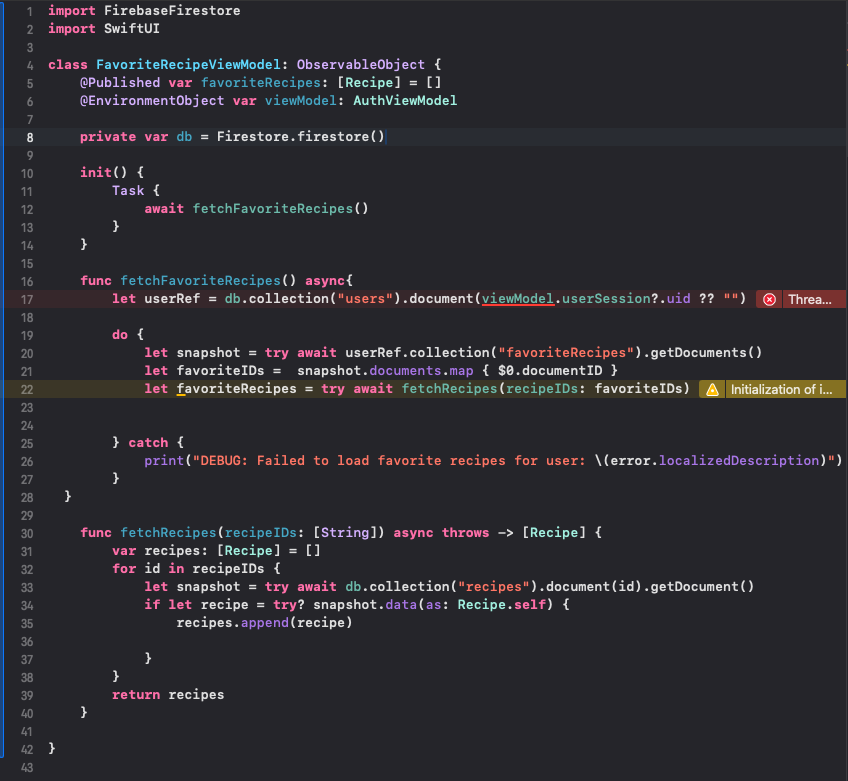Click 'getDocument()' on line 33
The image size is (848, 781).
pos(702,586)
